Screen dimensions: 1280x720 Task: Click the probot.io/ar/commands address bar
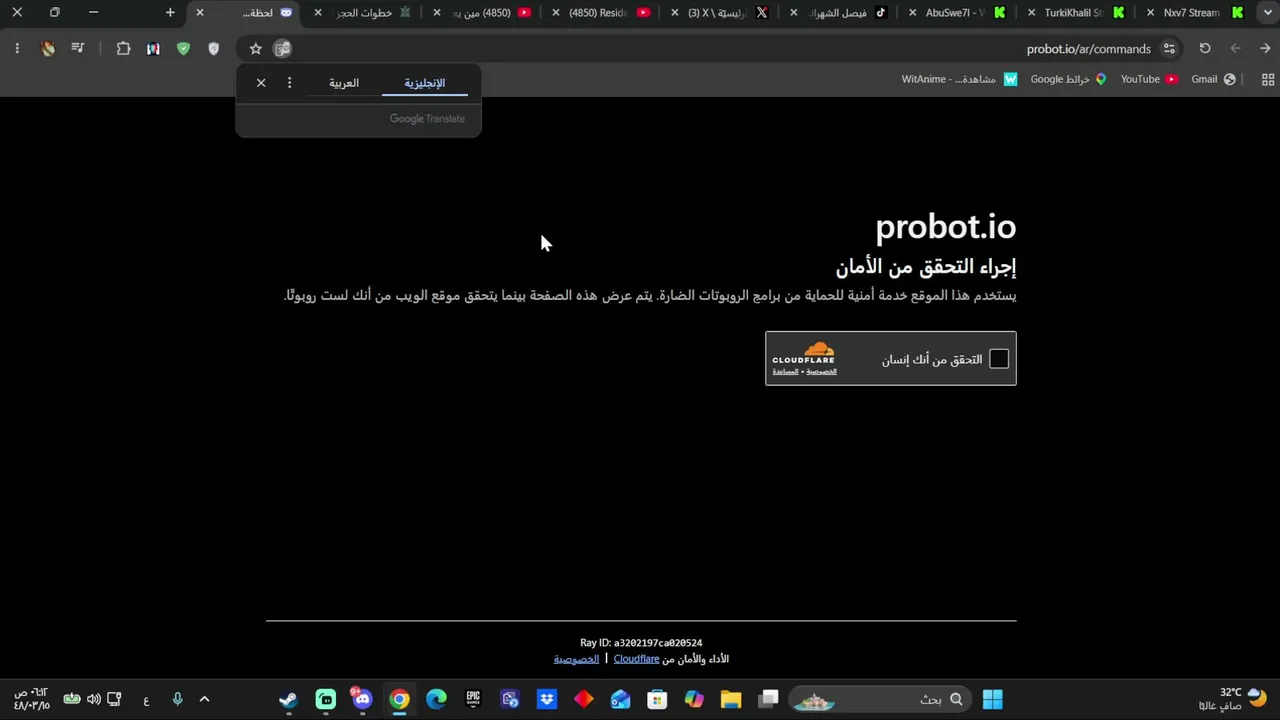pos(1088,48)
